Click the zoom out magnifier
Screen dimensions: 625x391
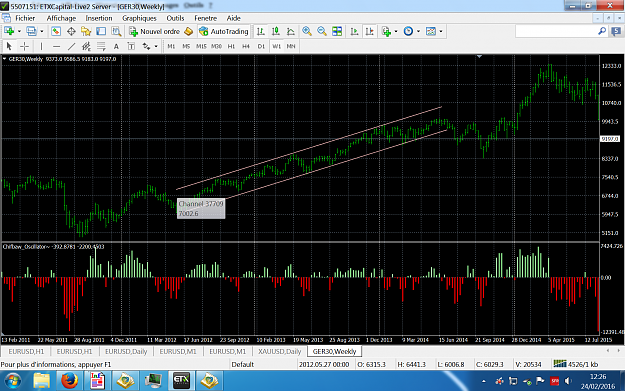tap(322, 31)
